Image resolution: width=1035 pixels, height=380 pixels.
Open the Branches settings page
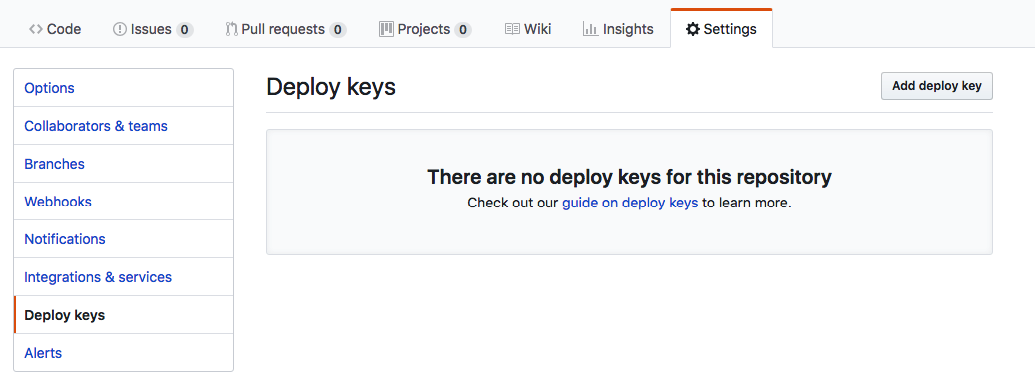point(123,164)
